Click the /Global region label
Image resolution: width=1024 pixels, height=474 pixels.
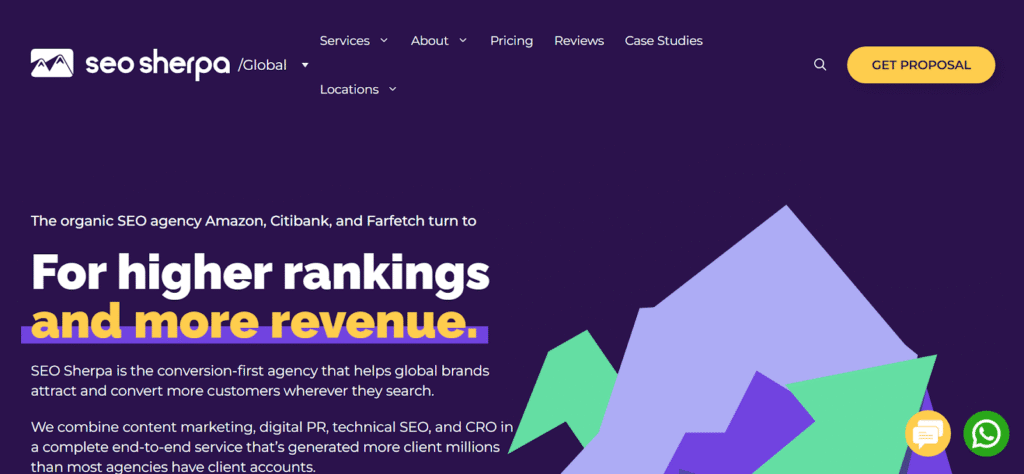pos(263,65)
